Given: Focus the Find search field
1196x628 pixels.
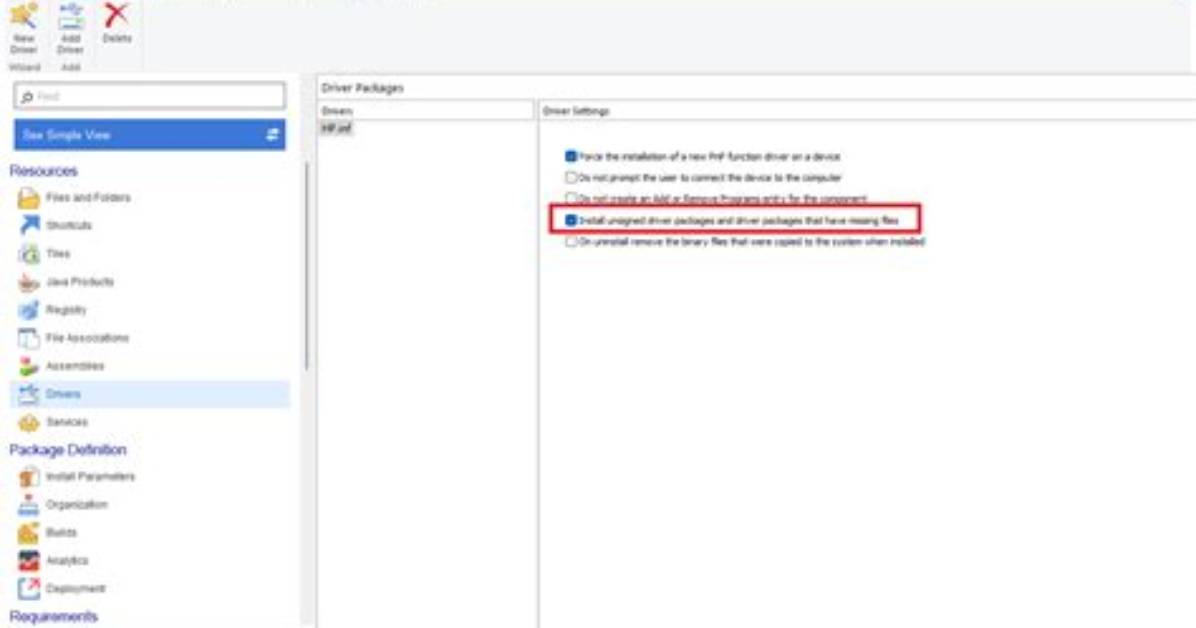Looking at the screenshot, I should pos(150,96).
